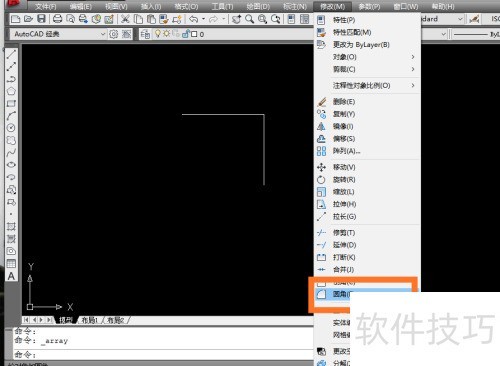This screenshot has height=366, width=500.
Task: Select the Arc tool
Action: pyautogui.click(x=11, y=116)
